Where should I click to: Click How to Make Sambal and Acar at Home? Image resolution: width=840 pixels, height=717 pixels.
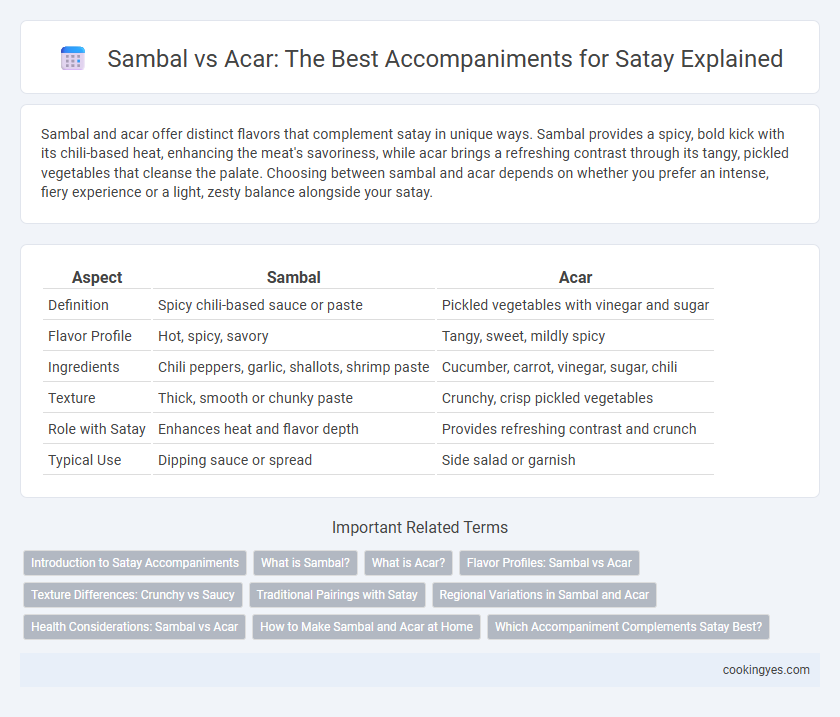pyautogui.click(x=366, y=626)
